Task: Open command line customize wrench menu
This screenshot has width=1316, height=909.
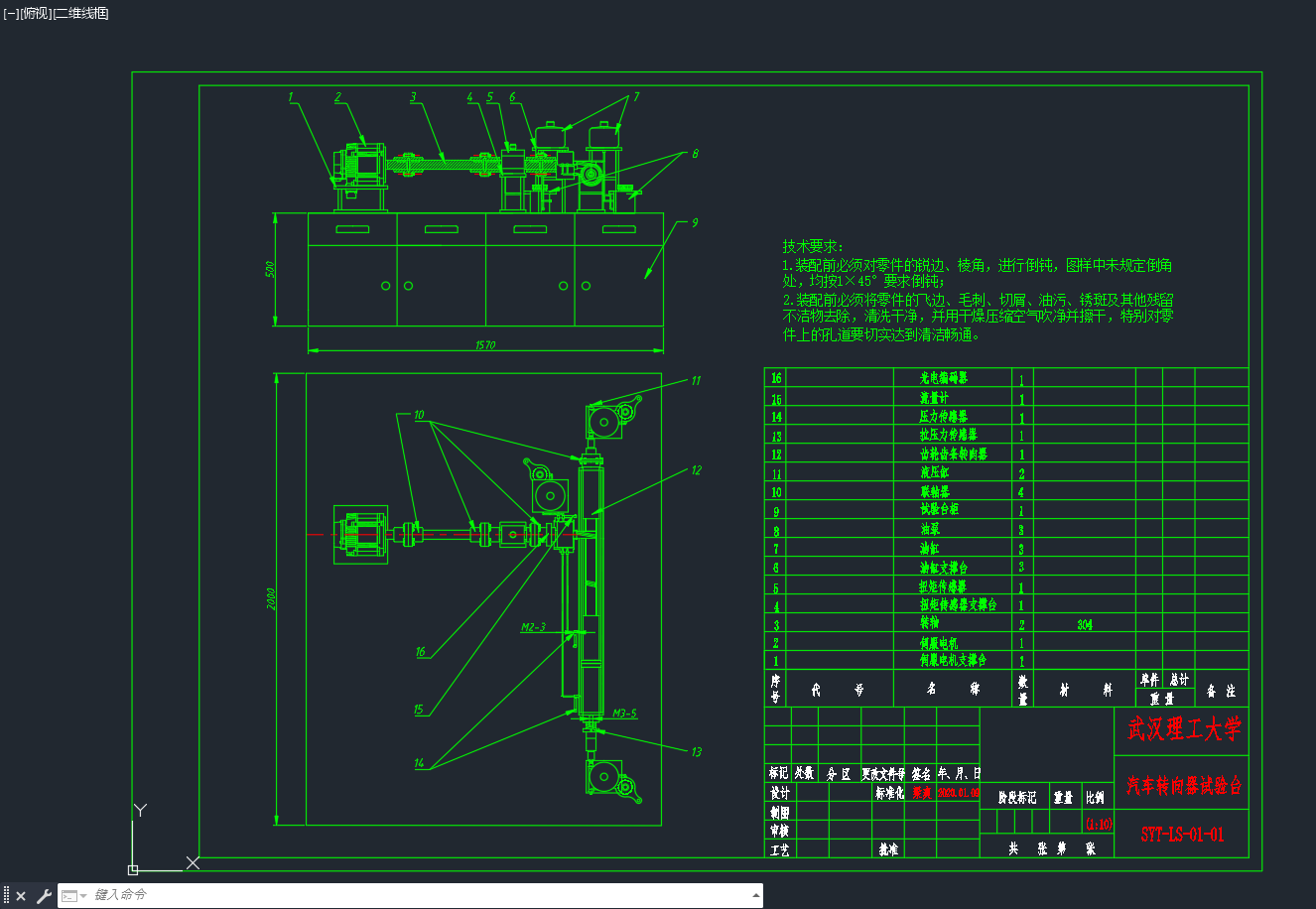Action: (x=44, y=896)
